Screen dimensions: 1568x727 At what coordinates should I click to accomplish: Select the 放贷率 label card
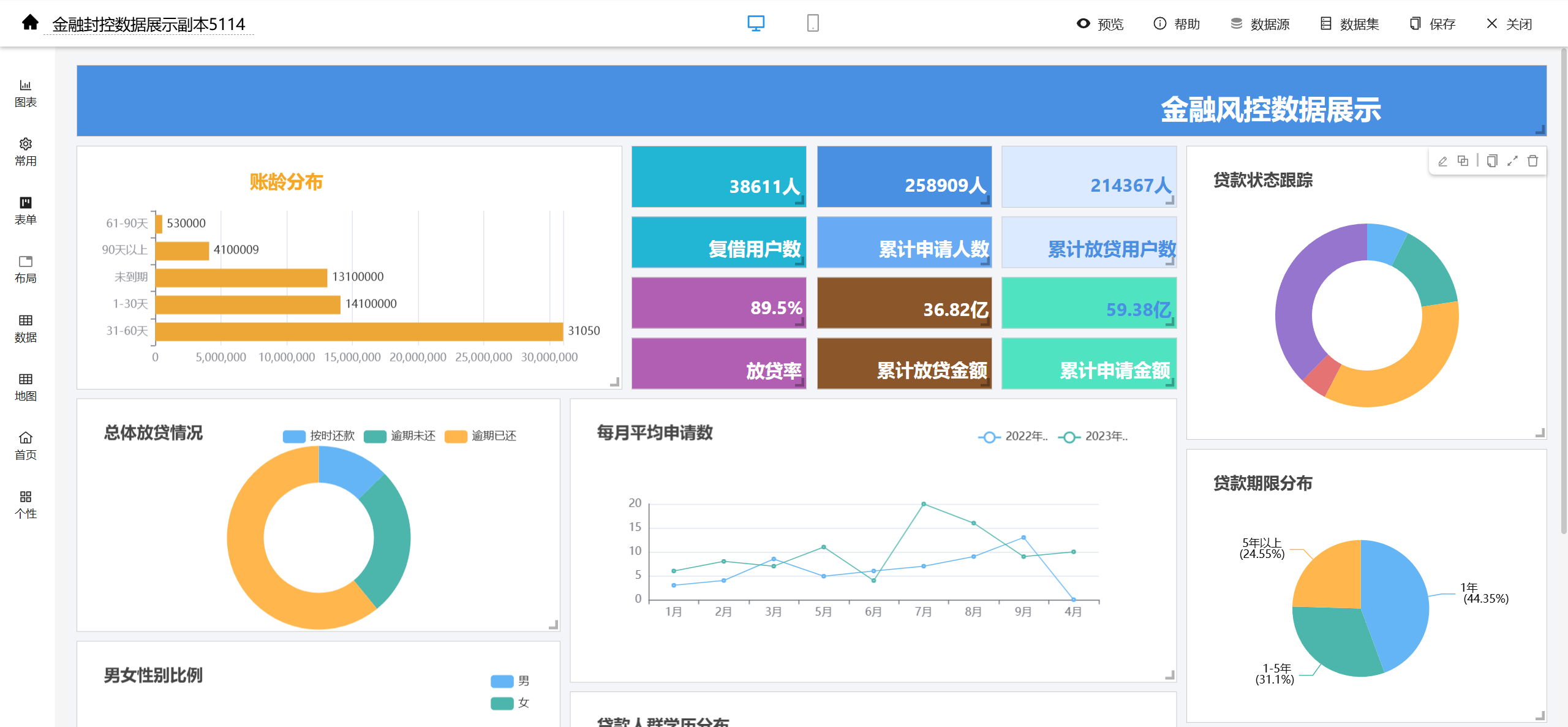[718, 363]
